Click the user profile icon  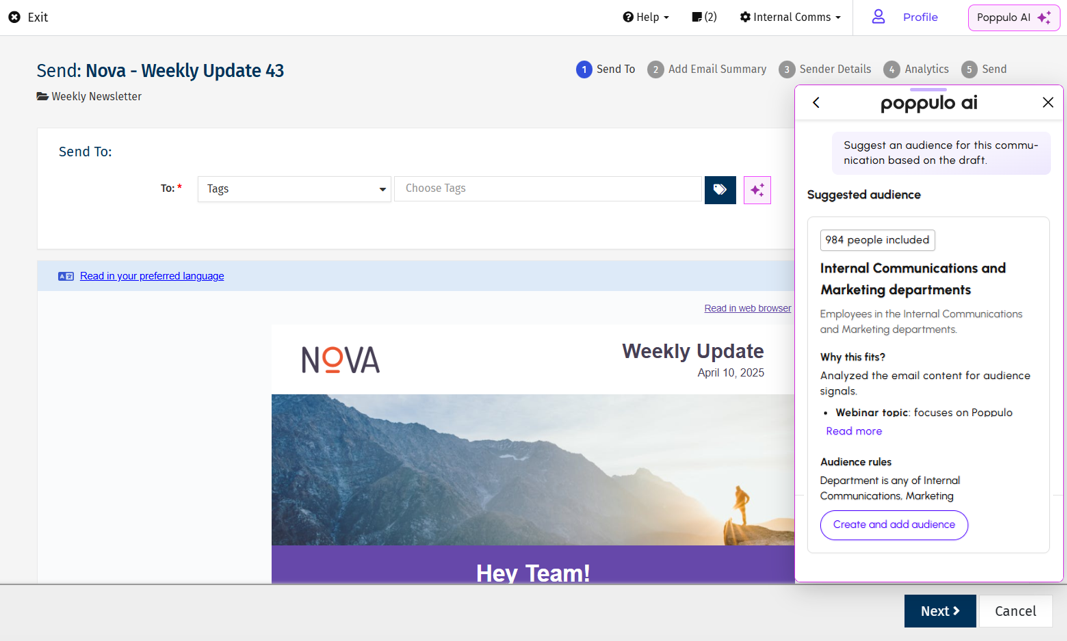point(879,17)
